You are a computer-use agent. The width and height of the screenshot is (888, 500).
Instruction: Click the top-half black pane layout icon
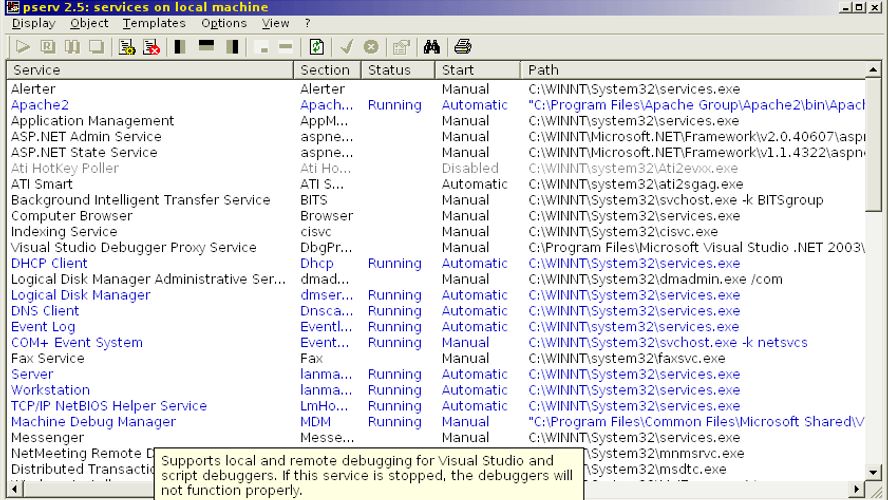(206, 46)
